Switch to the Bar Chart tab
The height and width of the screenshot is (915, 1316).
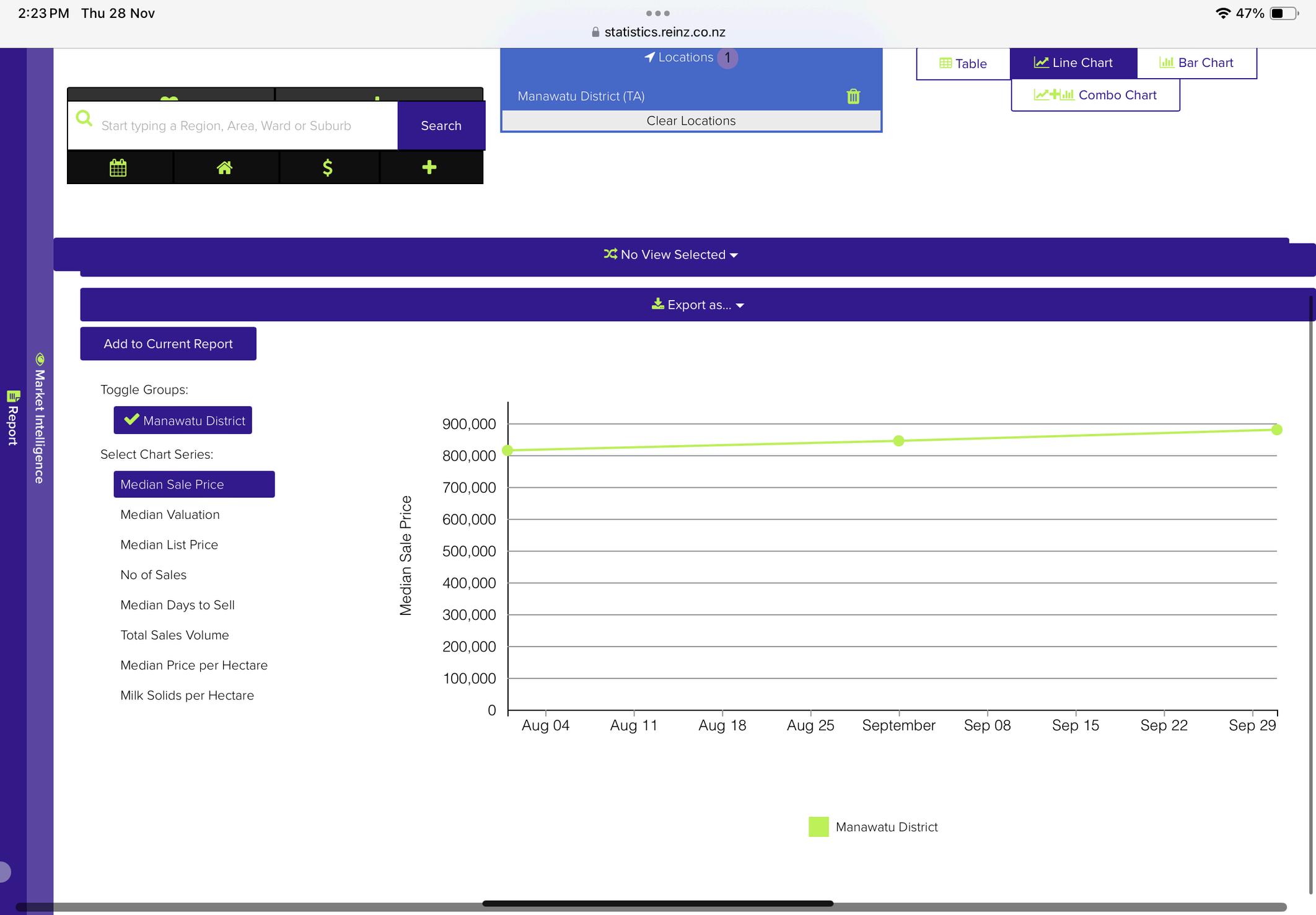click(x=1196, y=63)
